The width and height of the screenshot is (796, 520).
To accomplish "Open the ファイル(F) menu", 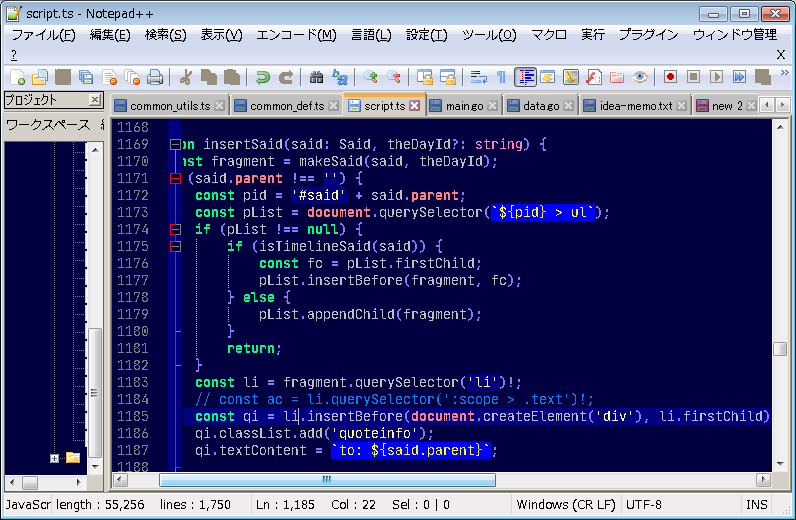I will 43,35.
